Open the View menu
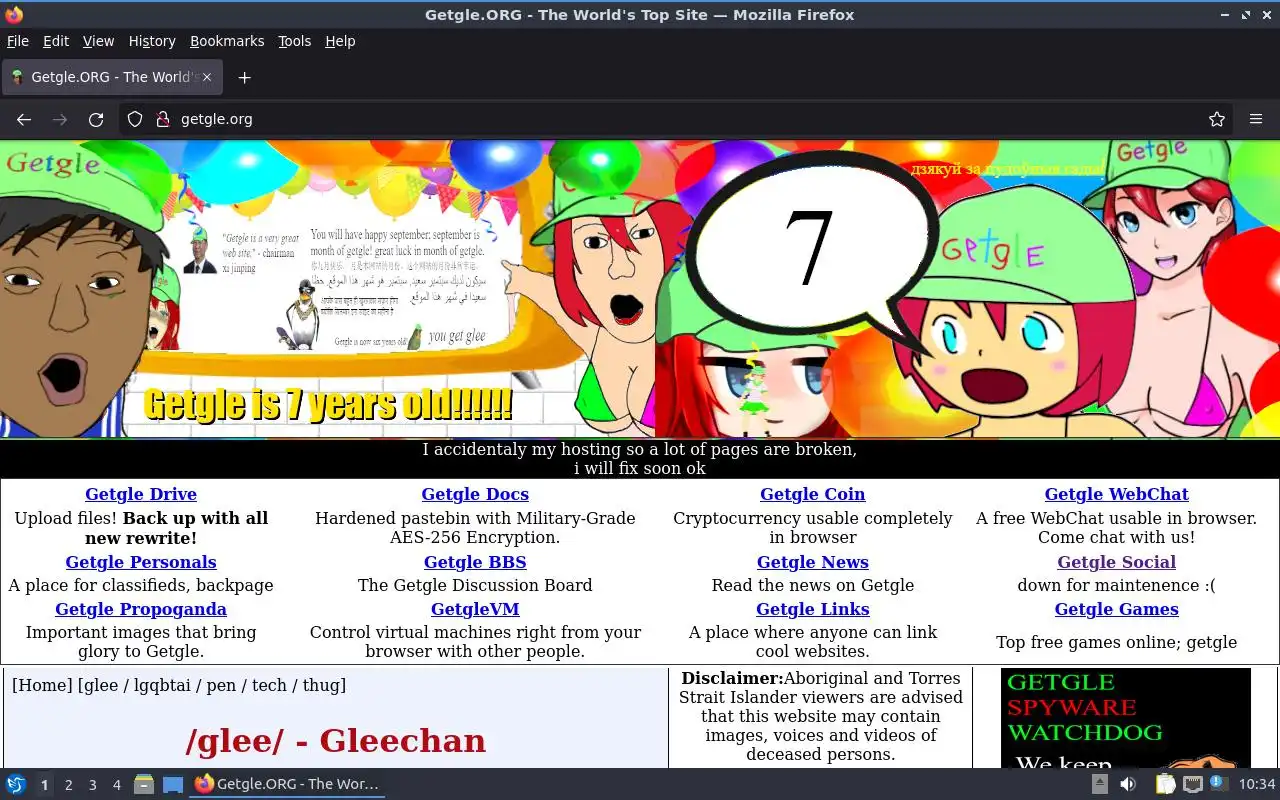This screenshot has height=800, width=1280. (x=98, y=41)
